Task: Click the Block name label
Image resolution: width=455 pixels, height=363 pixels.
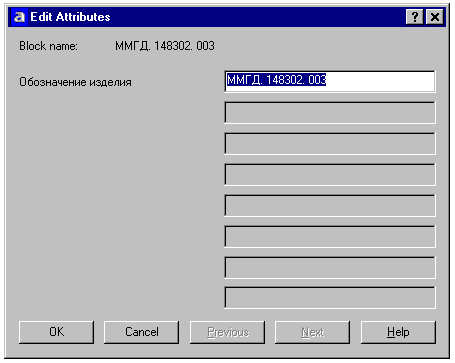Action: pos(48,46)
